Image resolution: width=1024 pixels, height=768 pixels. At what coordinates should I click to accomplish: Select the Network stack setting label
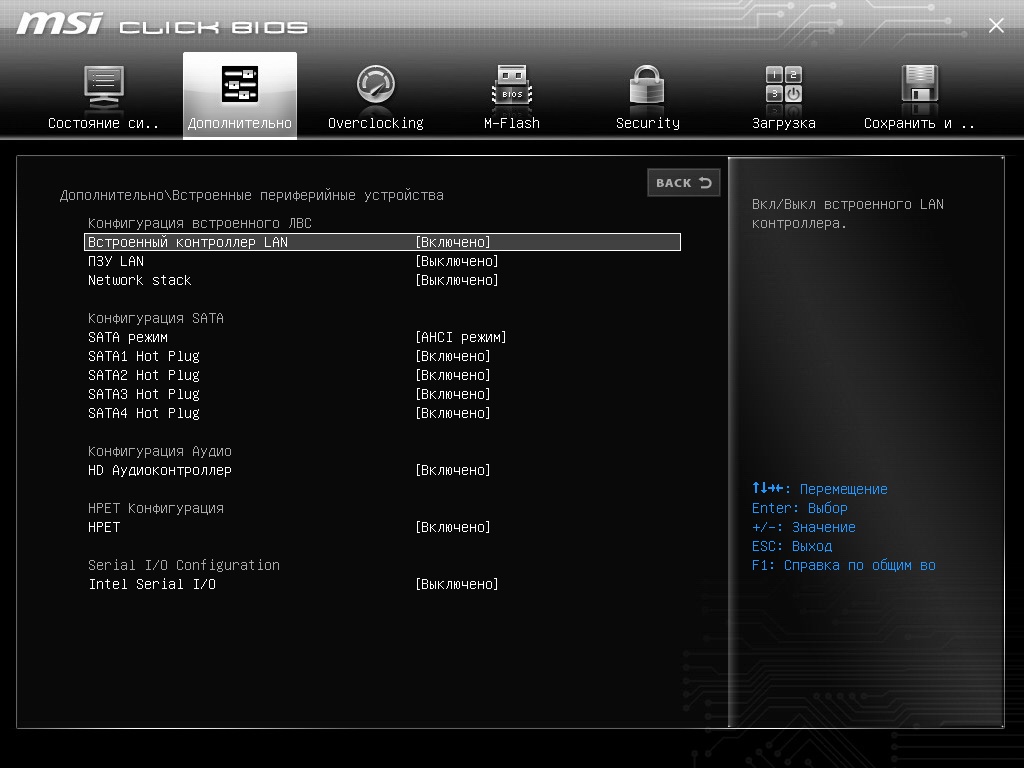coord(140,280)
